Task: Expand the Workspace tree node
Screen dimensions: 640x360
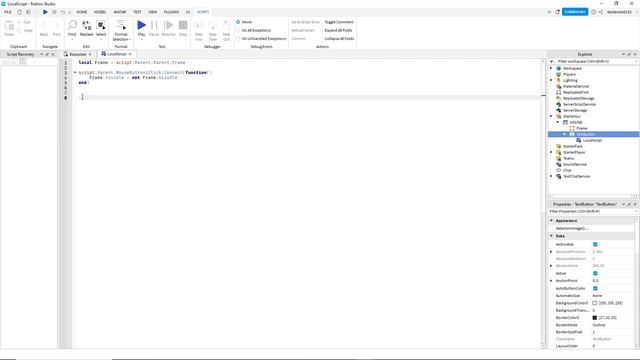Action: [x=551, y=69]
